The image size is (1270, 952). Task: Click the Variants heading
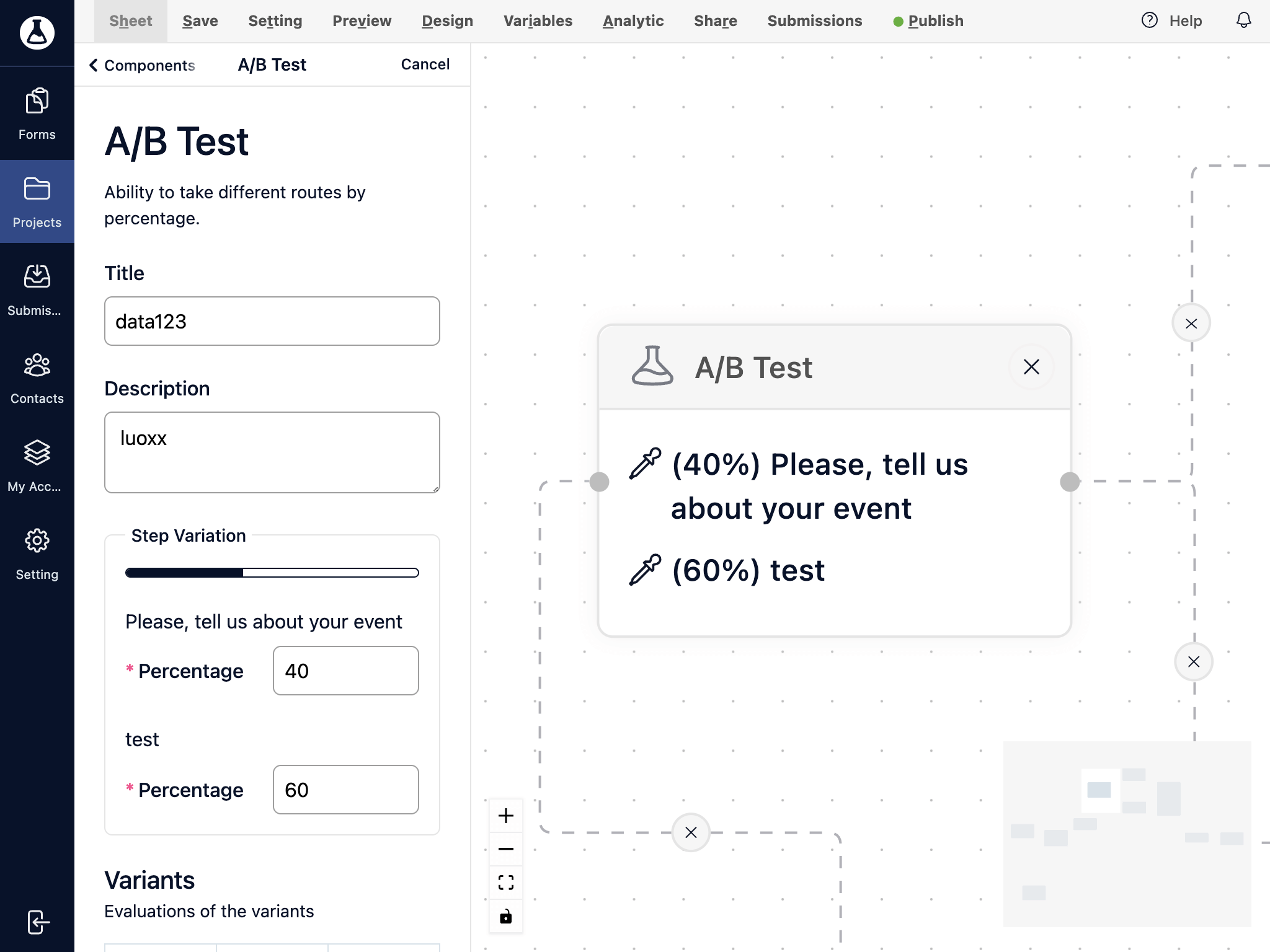(x=149, y=880)
